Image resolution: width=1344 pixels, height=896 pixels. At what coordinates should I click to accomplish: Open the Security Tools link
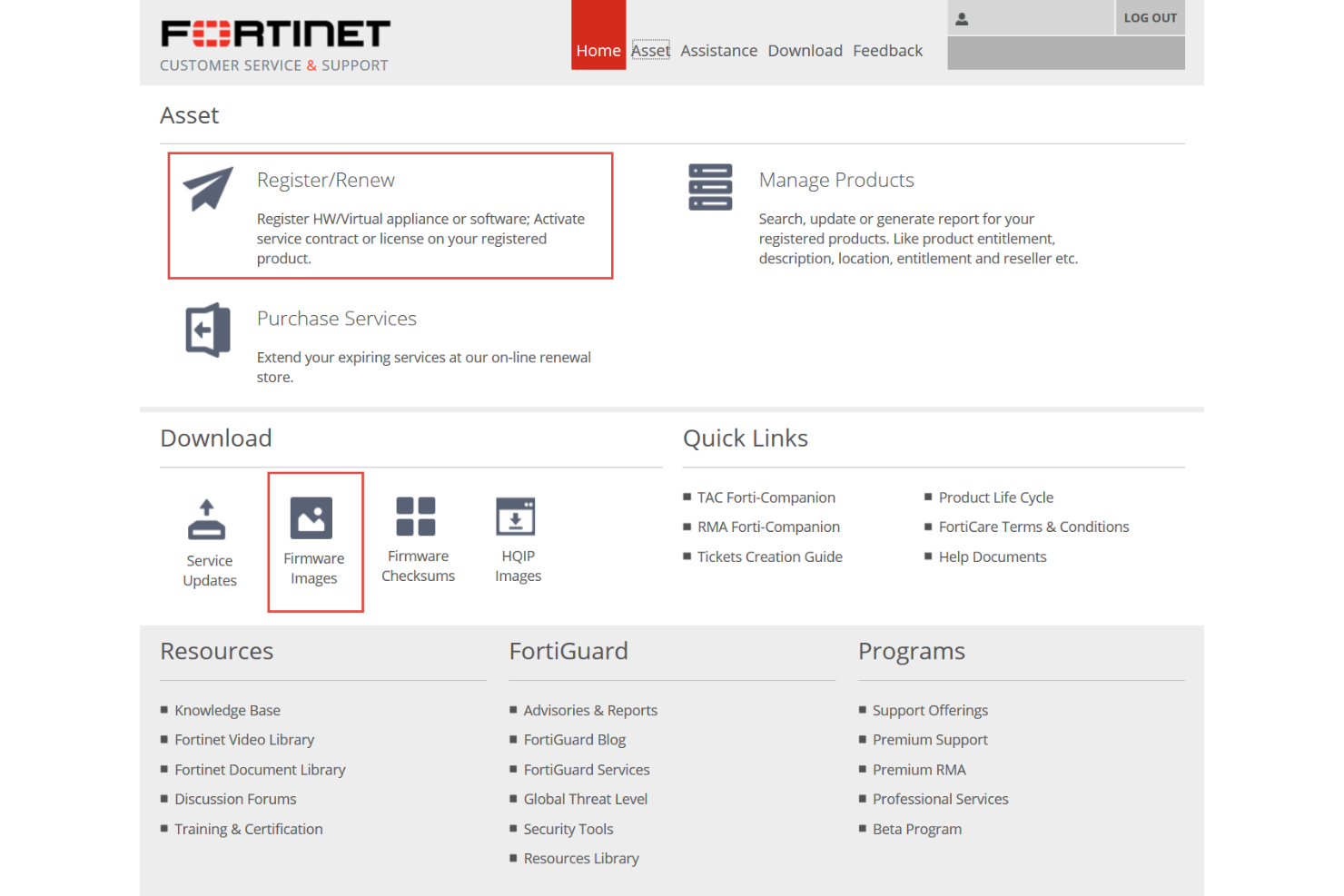click(x=568, y=829)
